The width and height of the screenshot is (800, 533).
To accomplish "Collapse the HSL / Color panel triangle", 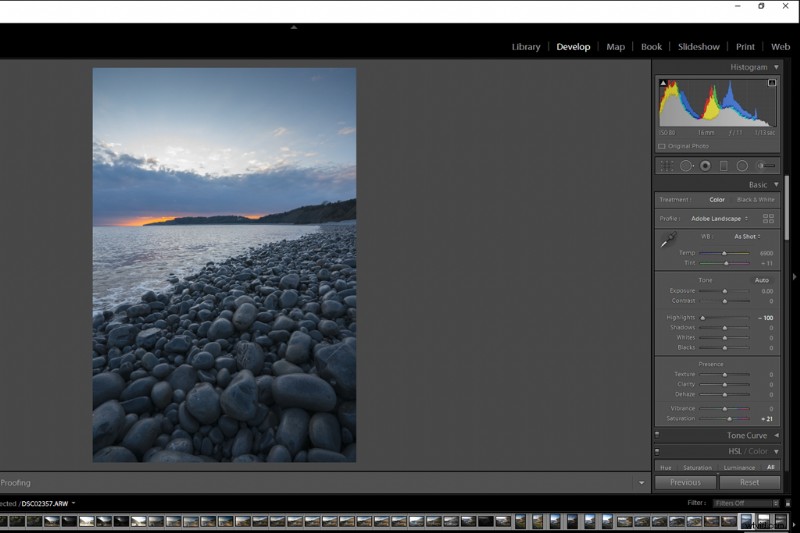I will coord(777,451).
